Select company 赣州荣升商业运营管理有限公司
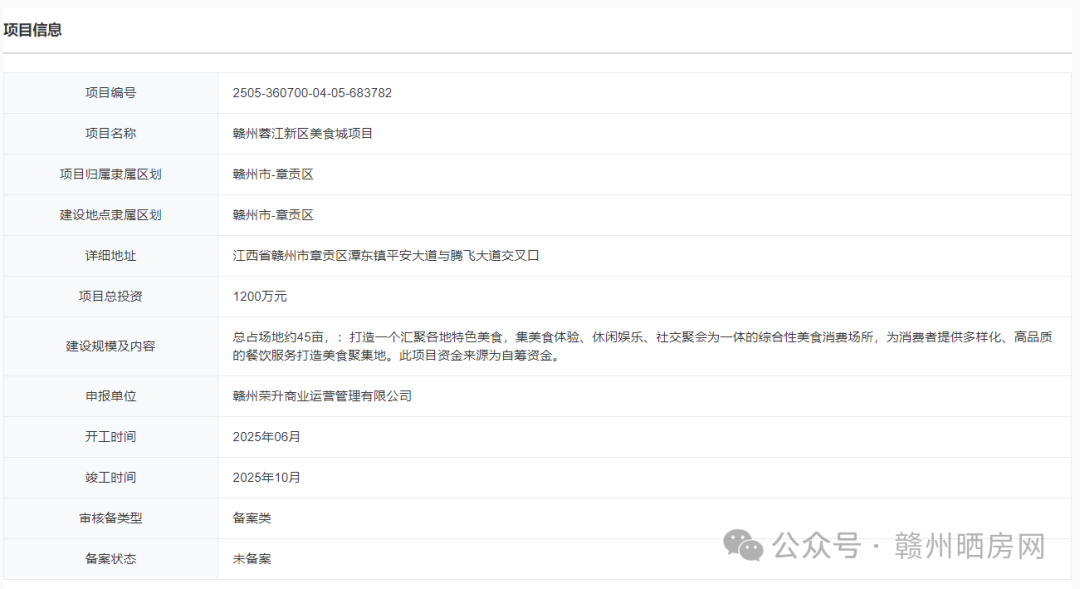Image resolution: width=1080 pixels, height=589 pixels. pyautogui.click(x=322, y=396)
